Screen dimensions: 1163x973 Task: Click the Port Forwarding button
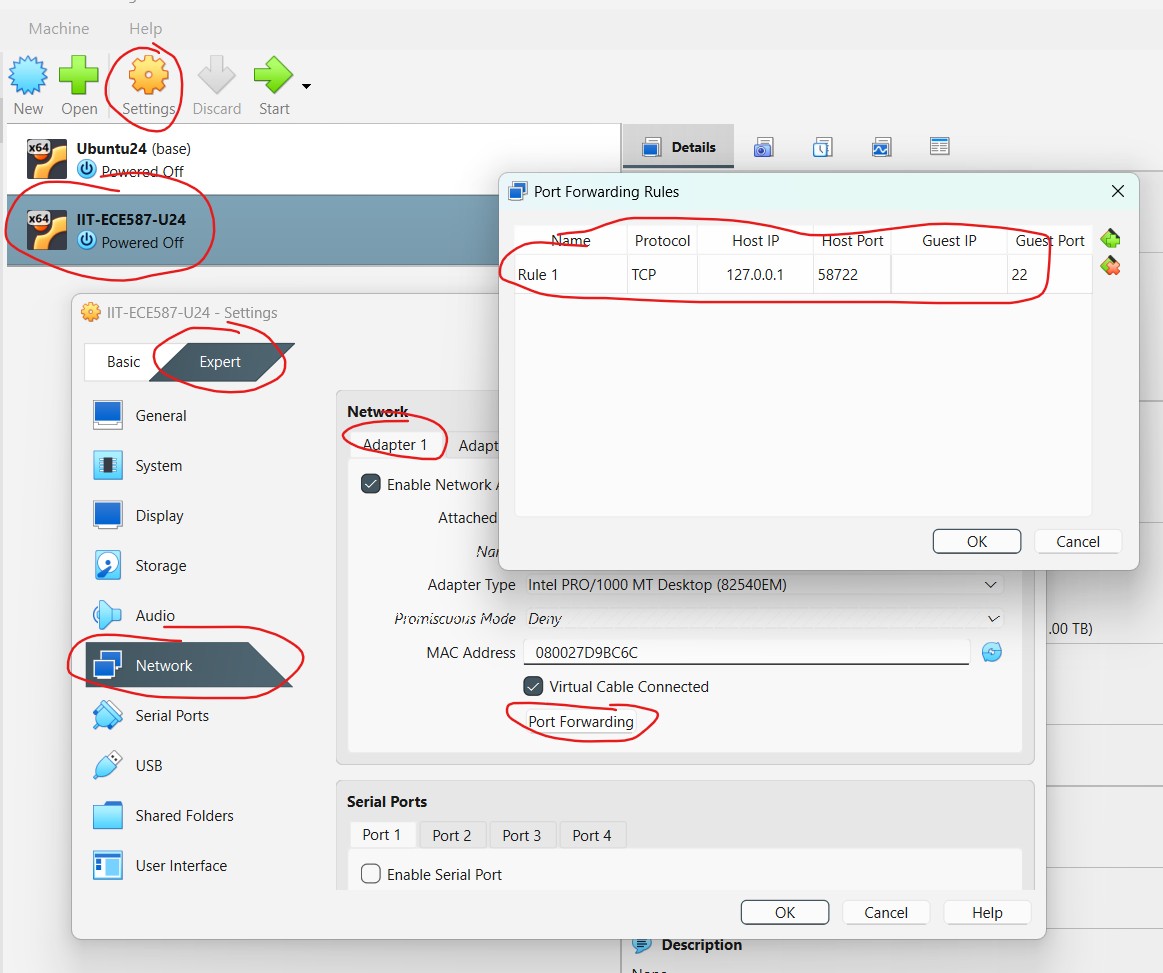pos(581,722)
